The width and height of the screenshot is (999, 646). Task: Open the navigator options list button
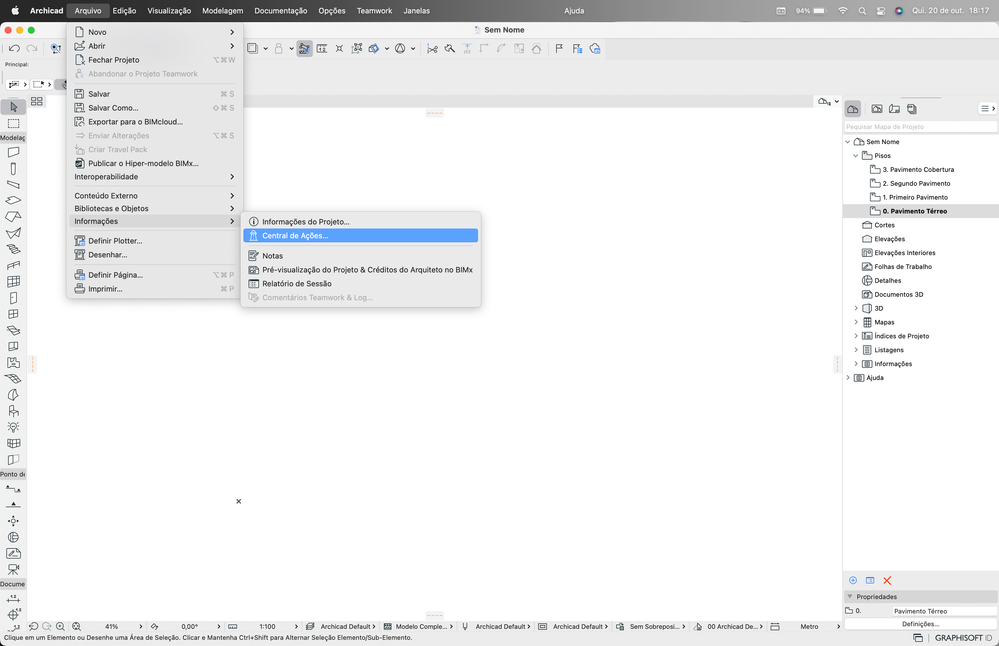988,109
